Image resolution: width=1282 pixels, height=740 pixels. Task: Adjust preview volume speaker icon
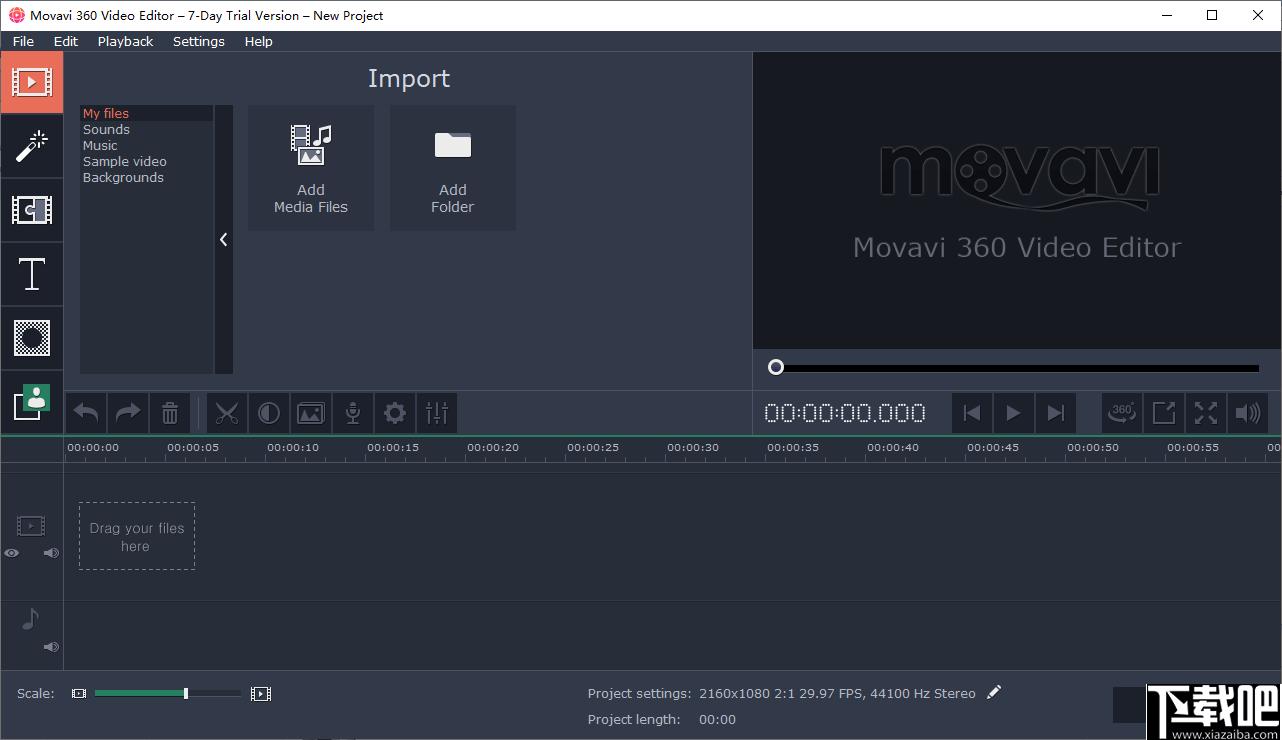click(x=1248, y=413)
